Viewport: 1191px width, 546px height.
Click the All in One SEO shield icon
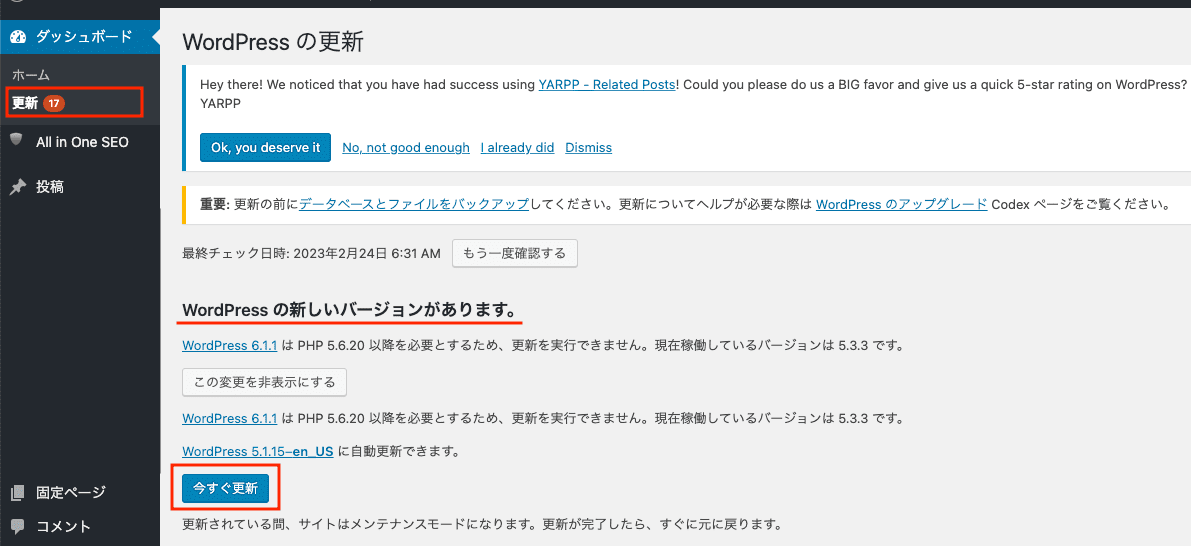[x=17, y=140]
